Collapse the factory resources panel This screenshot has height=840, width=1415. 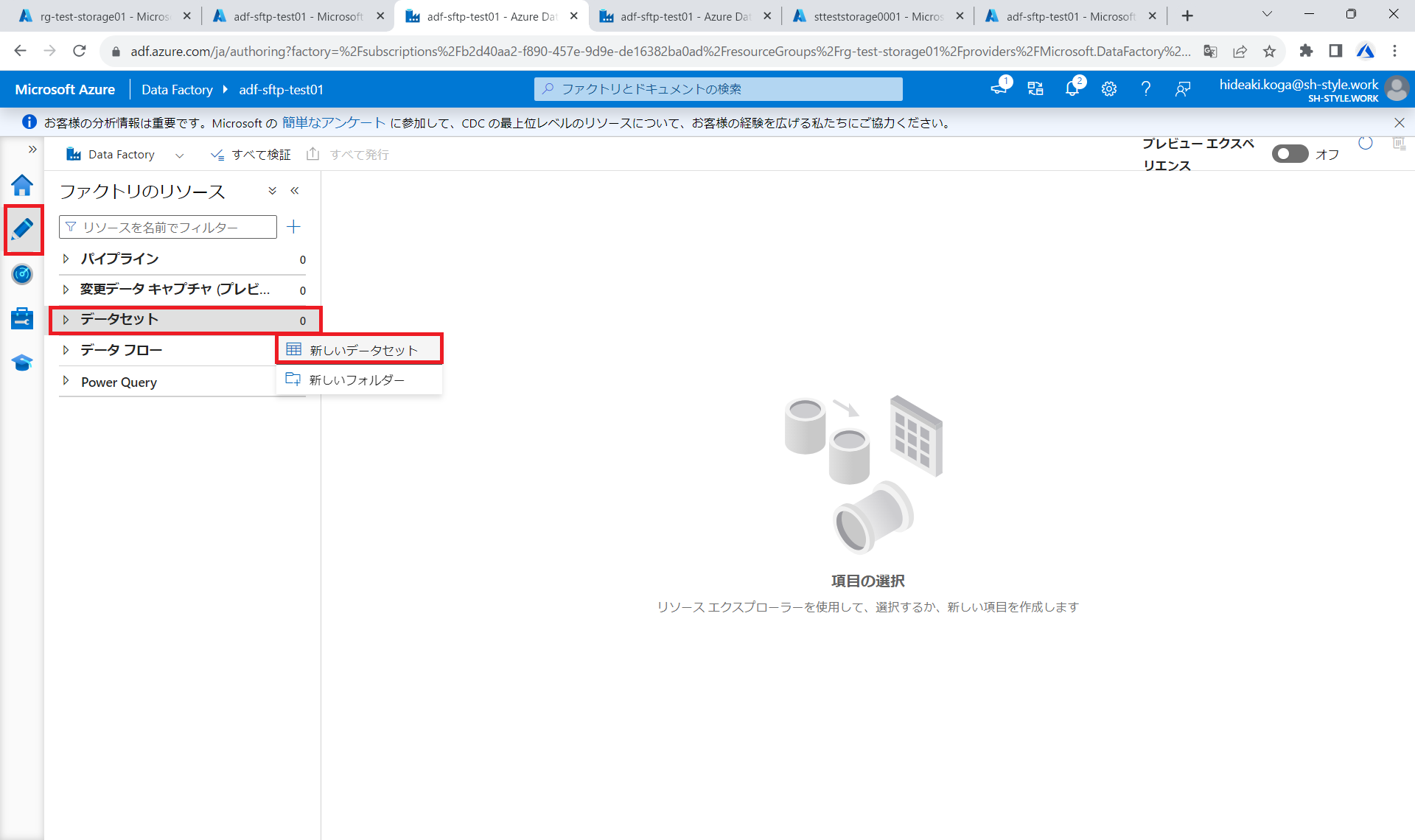[x=295, y=191]
